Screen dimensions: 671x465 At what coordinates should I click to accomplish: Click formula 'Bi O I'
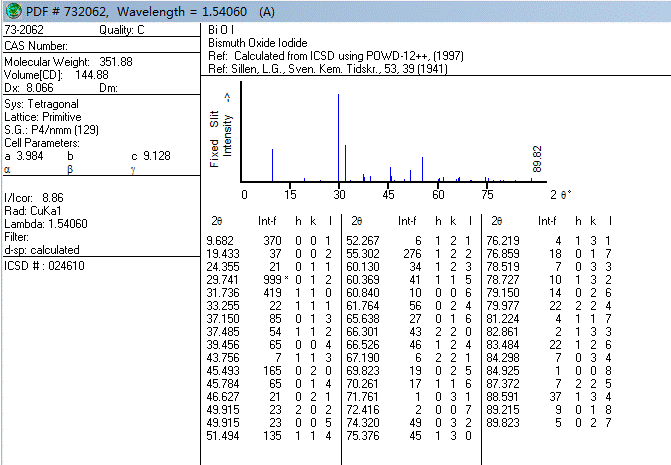pos(221,30)
